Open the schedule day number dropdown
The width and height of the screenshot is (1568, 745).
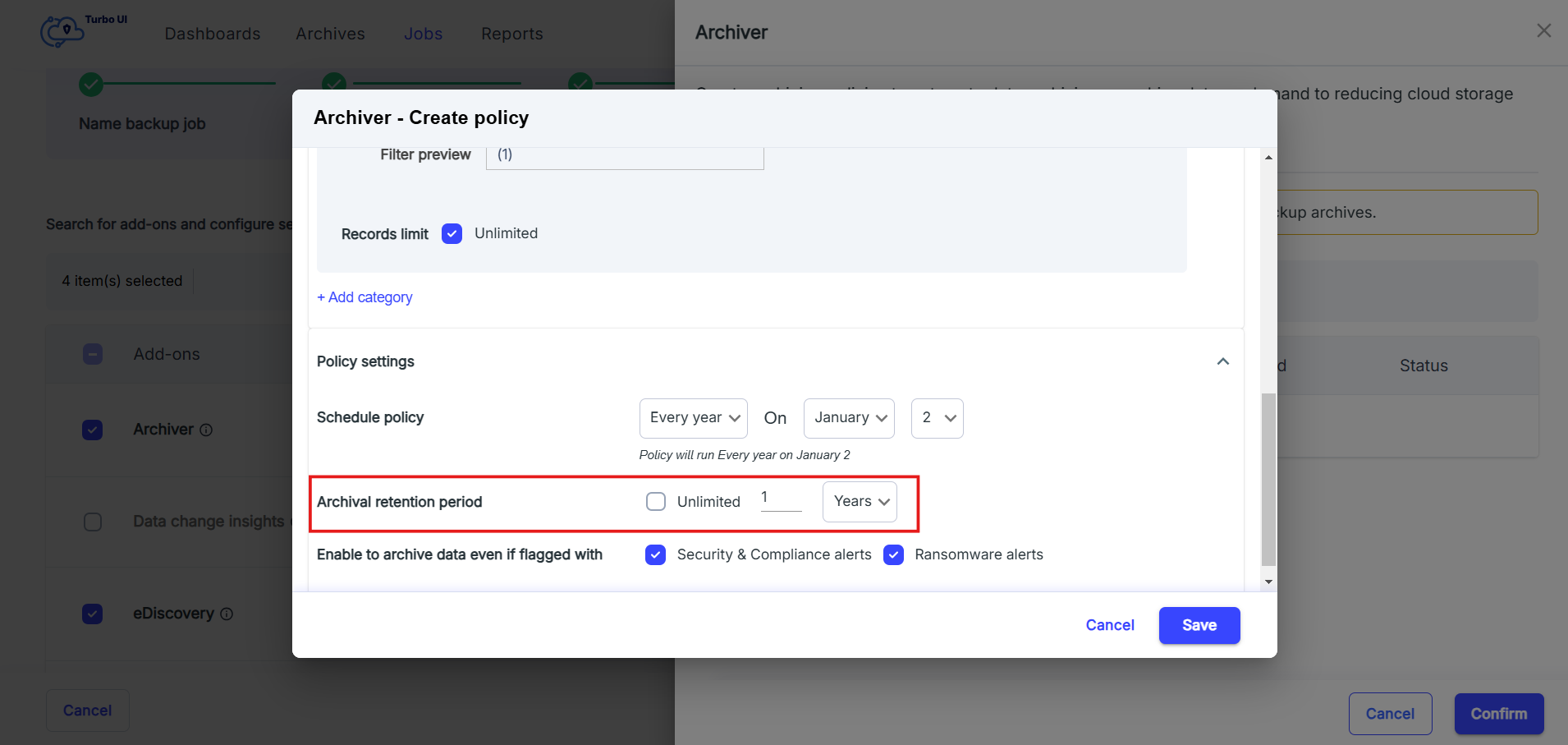(937, 418)
